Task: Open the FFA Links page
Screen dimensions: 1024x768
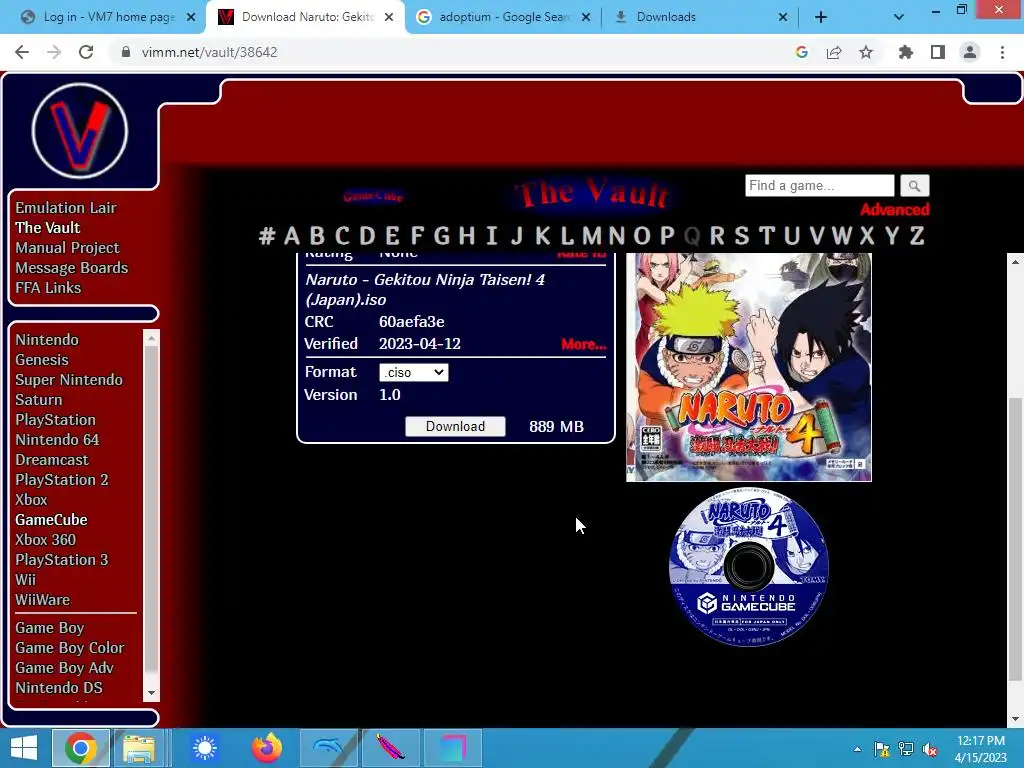Action: click(x=48, y=288)
